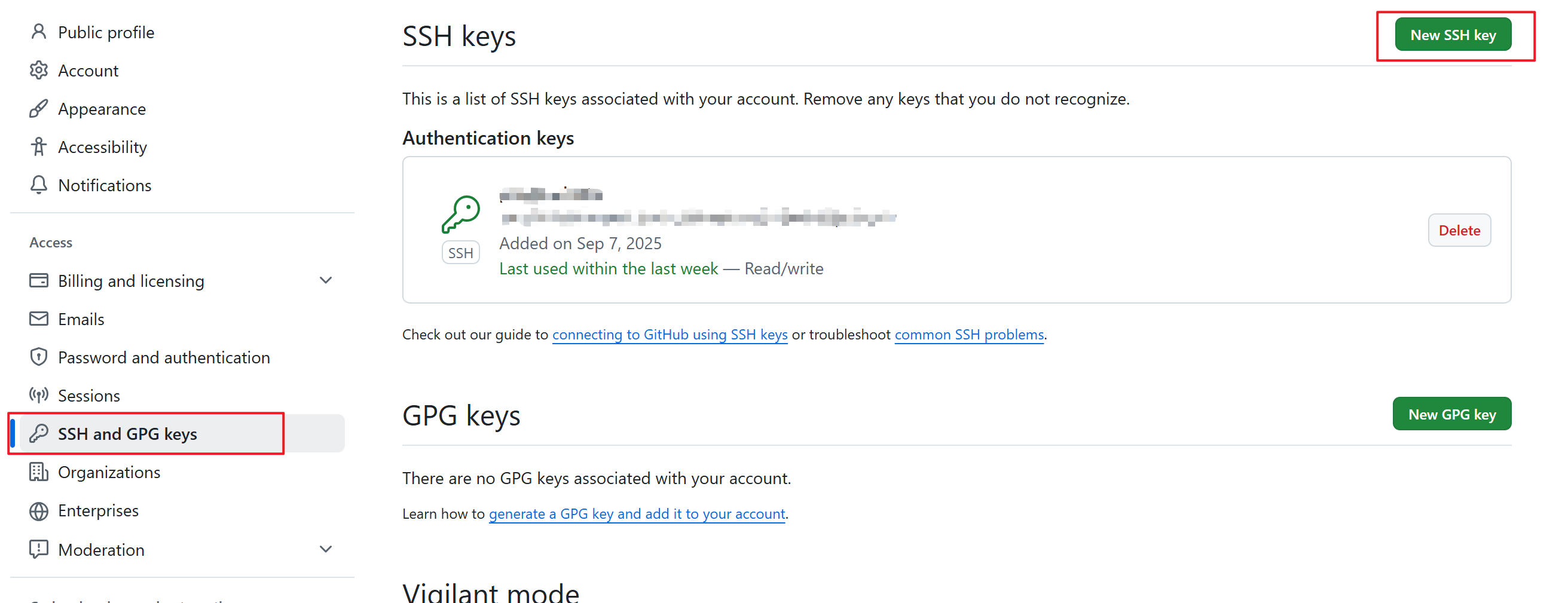Image resolution: width=1568 pixels, height=603 pixels.
Task: Open Organizations page
Action: point(109,472)
